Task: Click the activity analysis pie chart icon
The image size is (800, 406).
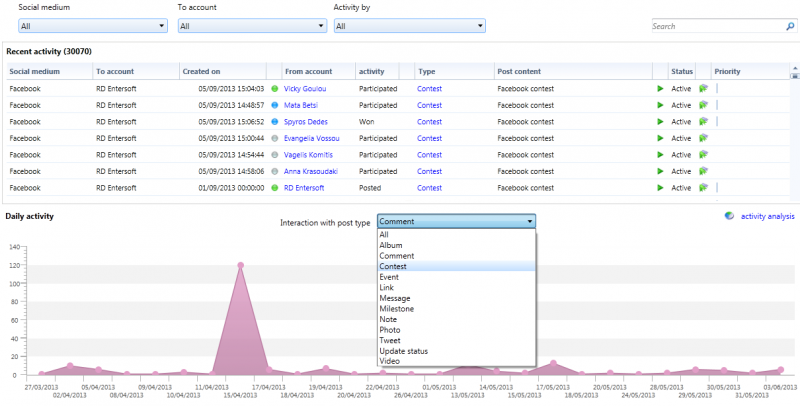Action: tap(730, 216)
